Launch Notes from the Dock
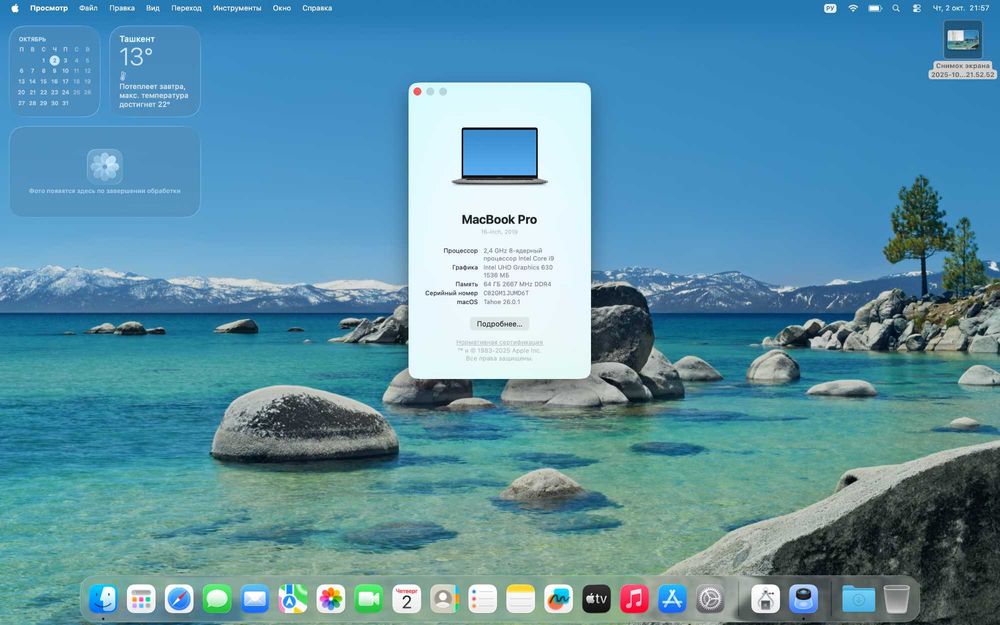 [x=520, y=599]
